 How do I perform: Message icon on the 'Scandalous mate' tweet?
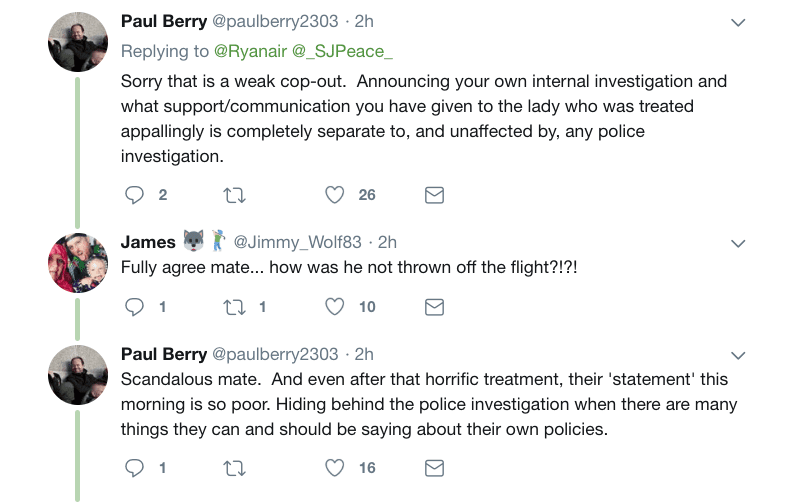coord(434,468)
